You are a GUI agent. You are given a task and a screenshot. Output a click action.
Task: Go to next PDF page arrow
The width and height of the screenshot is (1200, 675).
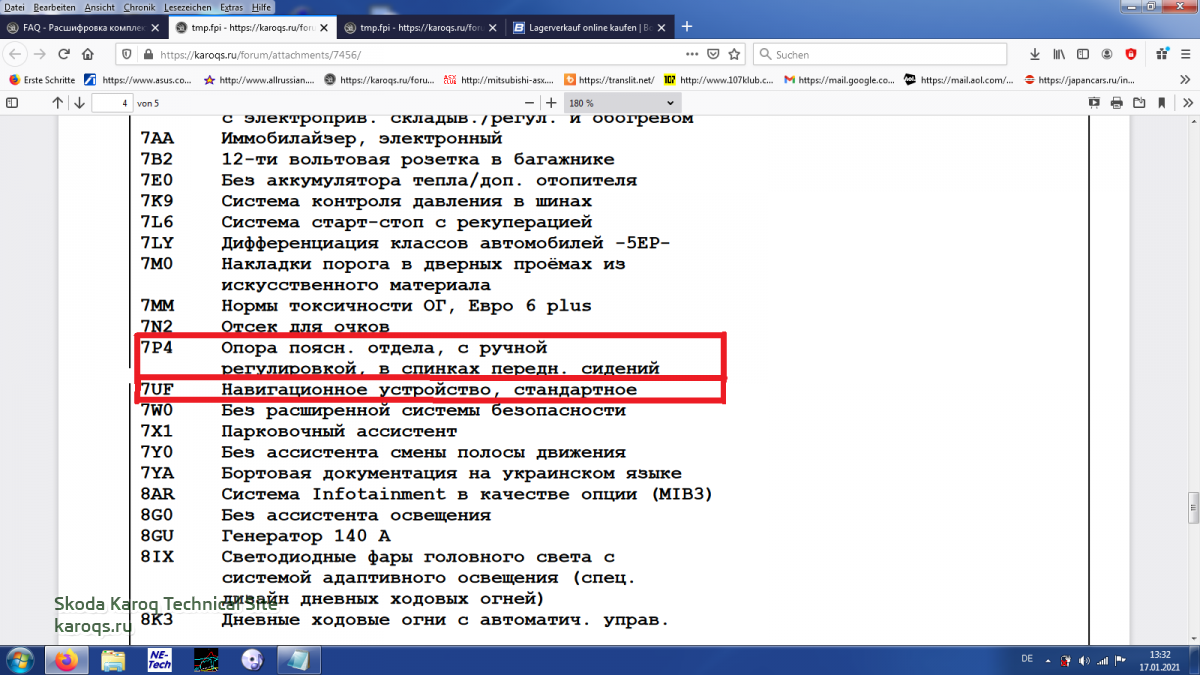coord(78,102)
